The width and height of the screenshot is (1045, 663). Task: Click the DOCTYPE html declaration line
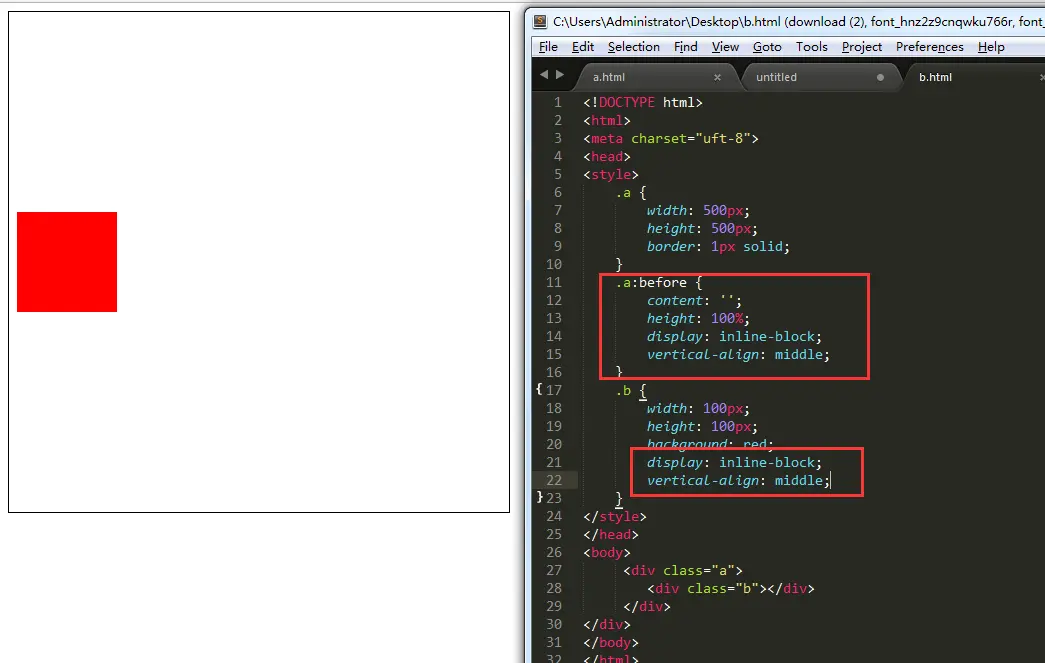click(642, 103)
